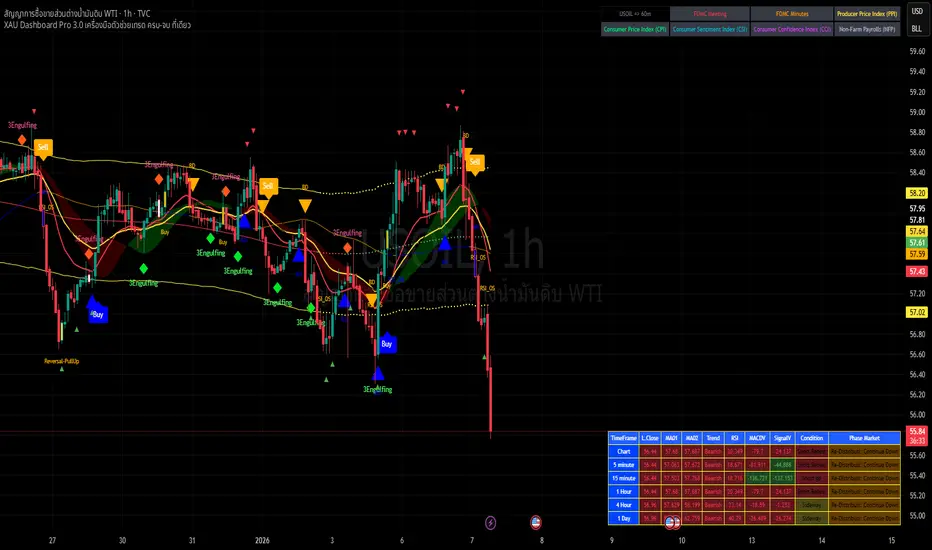
Task: Click the Consumer Sentiment Index (CSI) cell
Action: (x=710, y=29)
